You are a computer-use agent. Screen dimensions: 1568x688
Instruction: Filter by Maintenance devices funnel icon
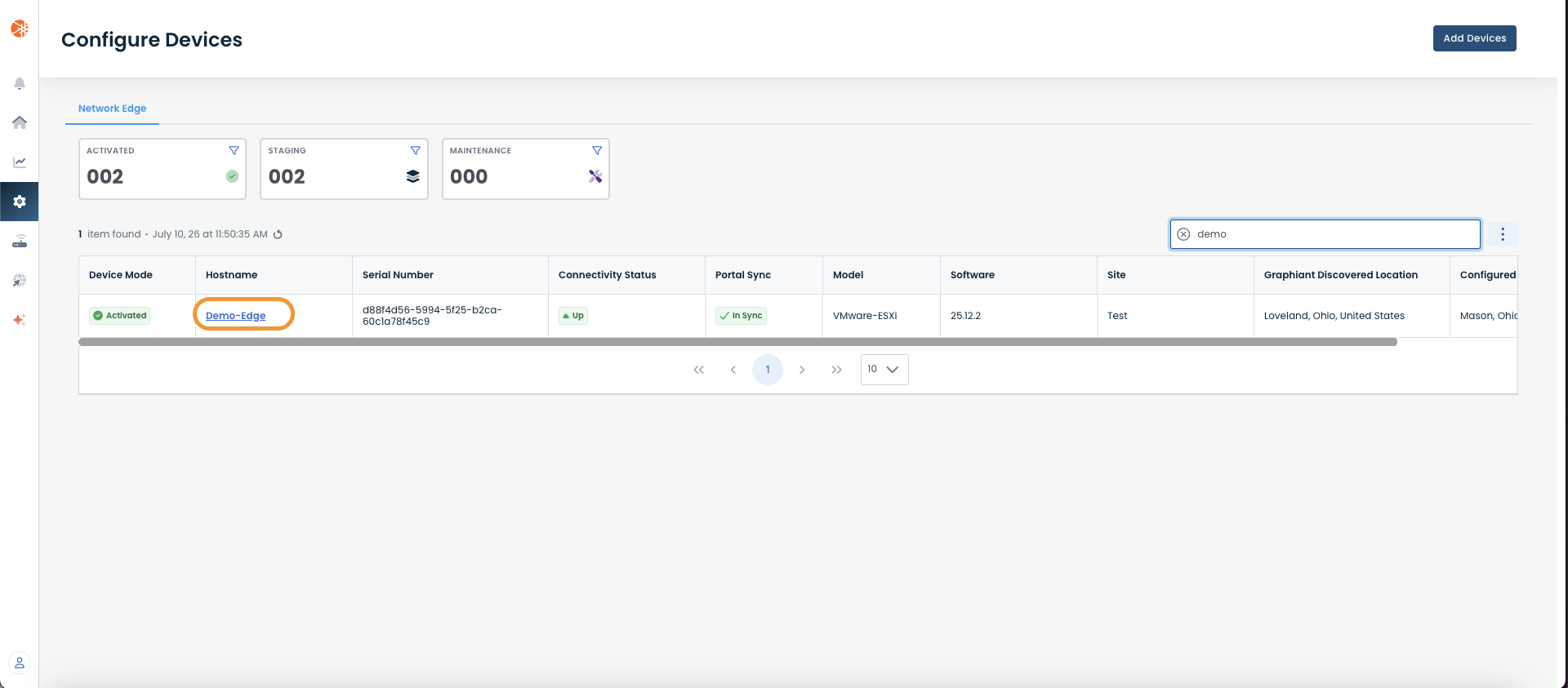597,151
